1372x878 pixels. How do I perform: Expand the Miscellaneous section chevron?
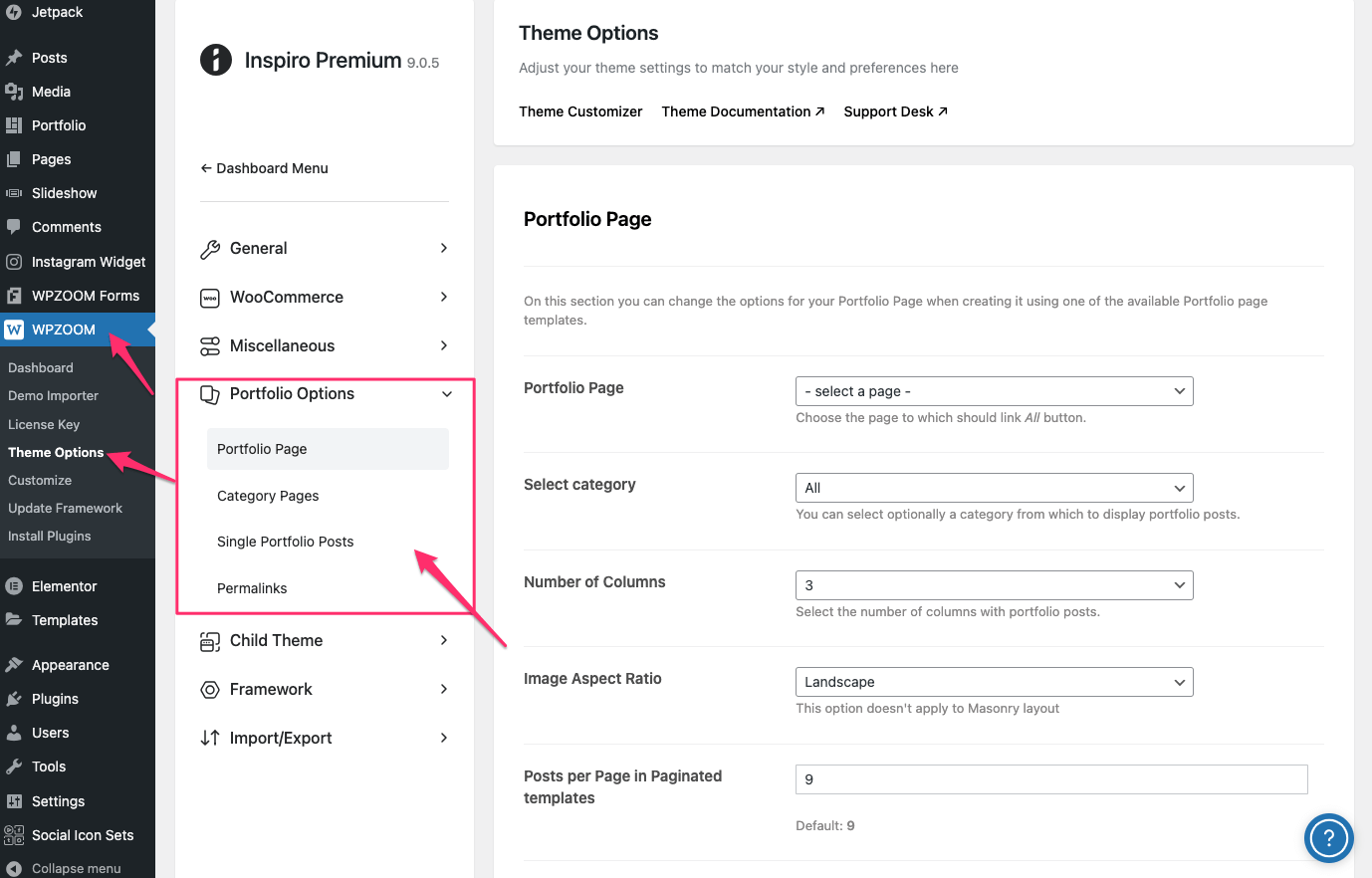(x=444, y=345)
